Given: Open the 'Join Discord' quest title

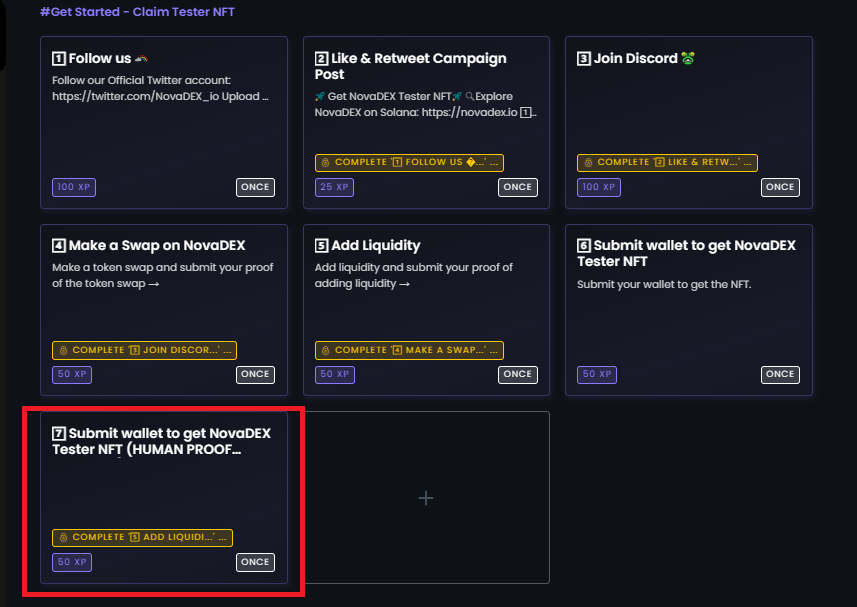Looking at the screenshot, I should [x=636, y=58].
